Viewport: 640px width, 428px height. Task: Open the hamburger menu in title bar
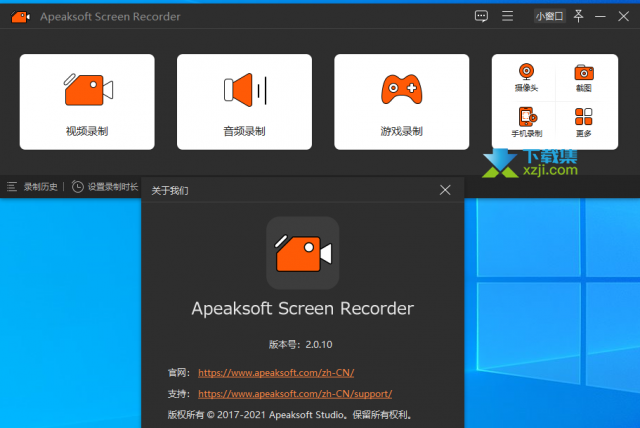point(507,16)
